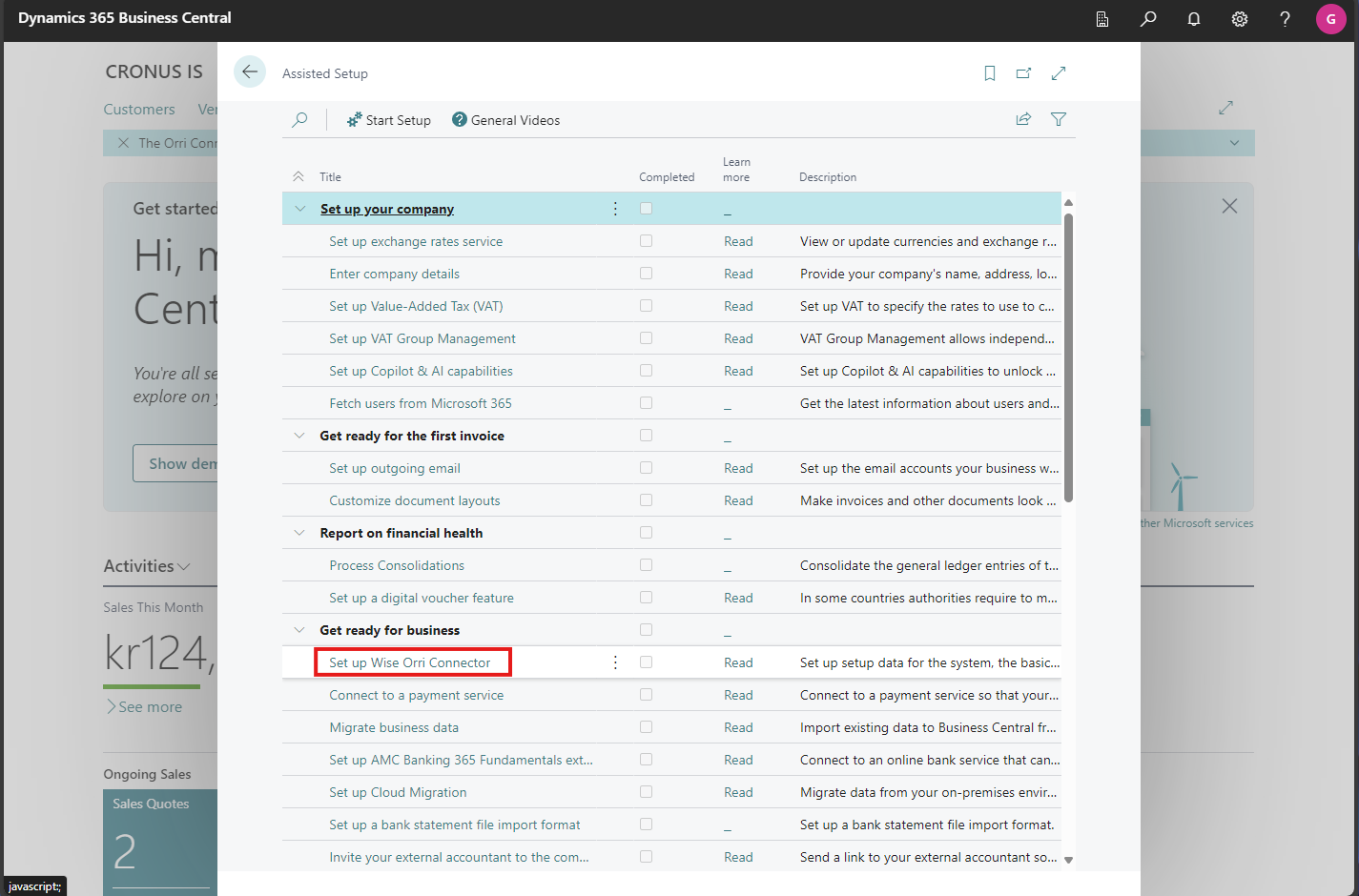This screenshot has height=896, width=1359.
Task: Click the search icon in the list toolbar
Action: [299, 120]
